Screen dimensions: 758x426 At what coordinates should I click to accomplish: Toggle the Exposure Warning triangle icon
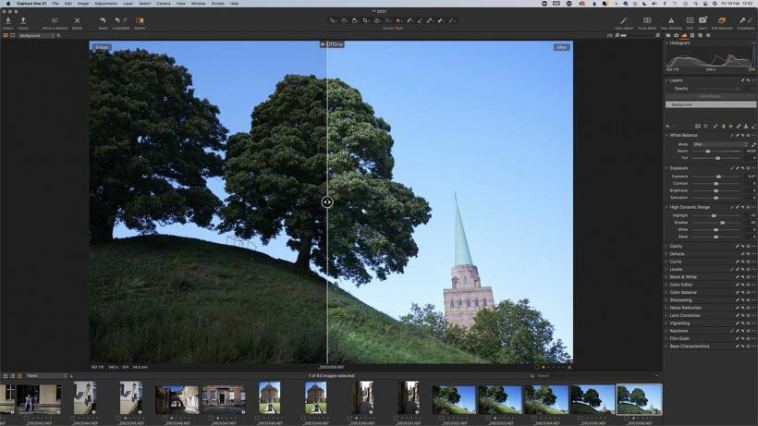tap(670, 21)
